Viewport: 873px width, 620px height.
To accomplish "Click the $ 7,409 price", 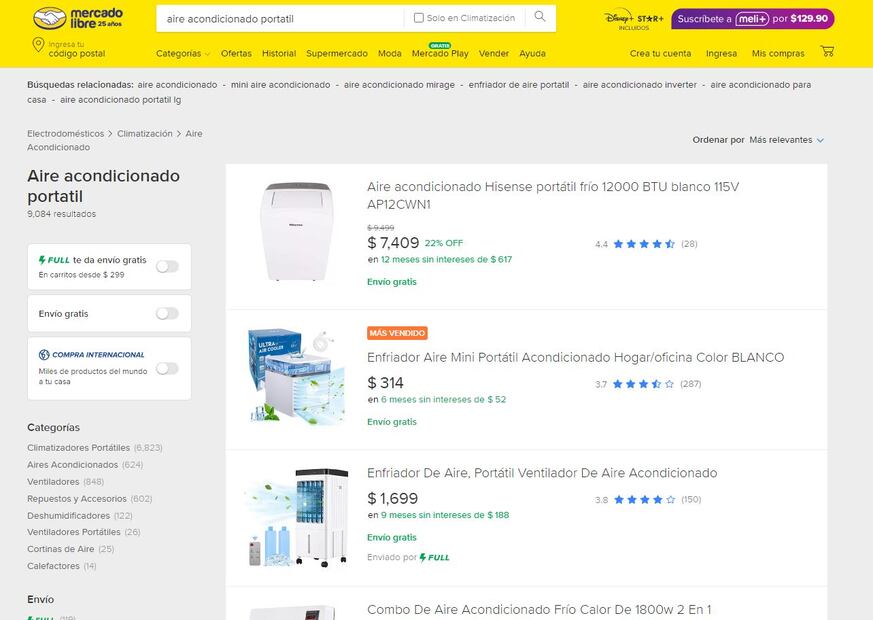I will click(393, 243).
